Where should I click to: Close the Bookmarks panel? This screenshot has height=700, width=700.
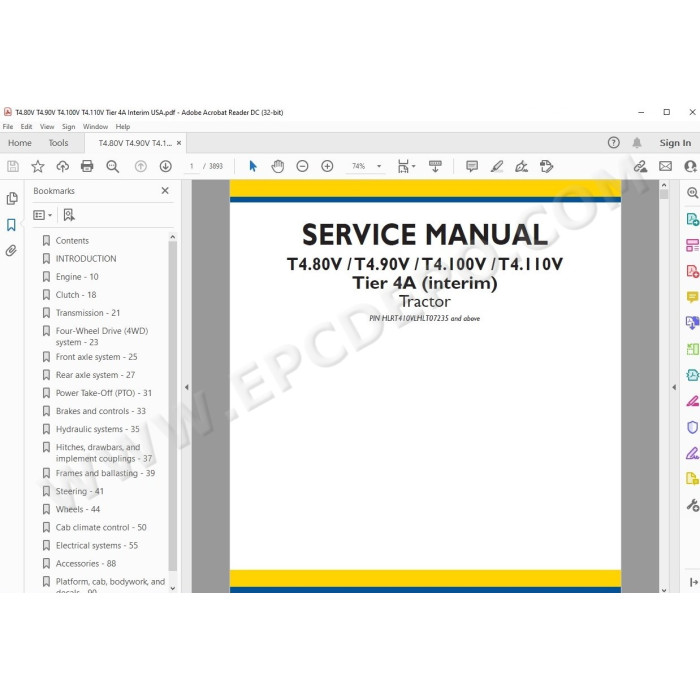tap(165, 191)
